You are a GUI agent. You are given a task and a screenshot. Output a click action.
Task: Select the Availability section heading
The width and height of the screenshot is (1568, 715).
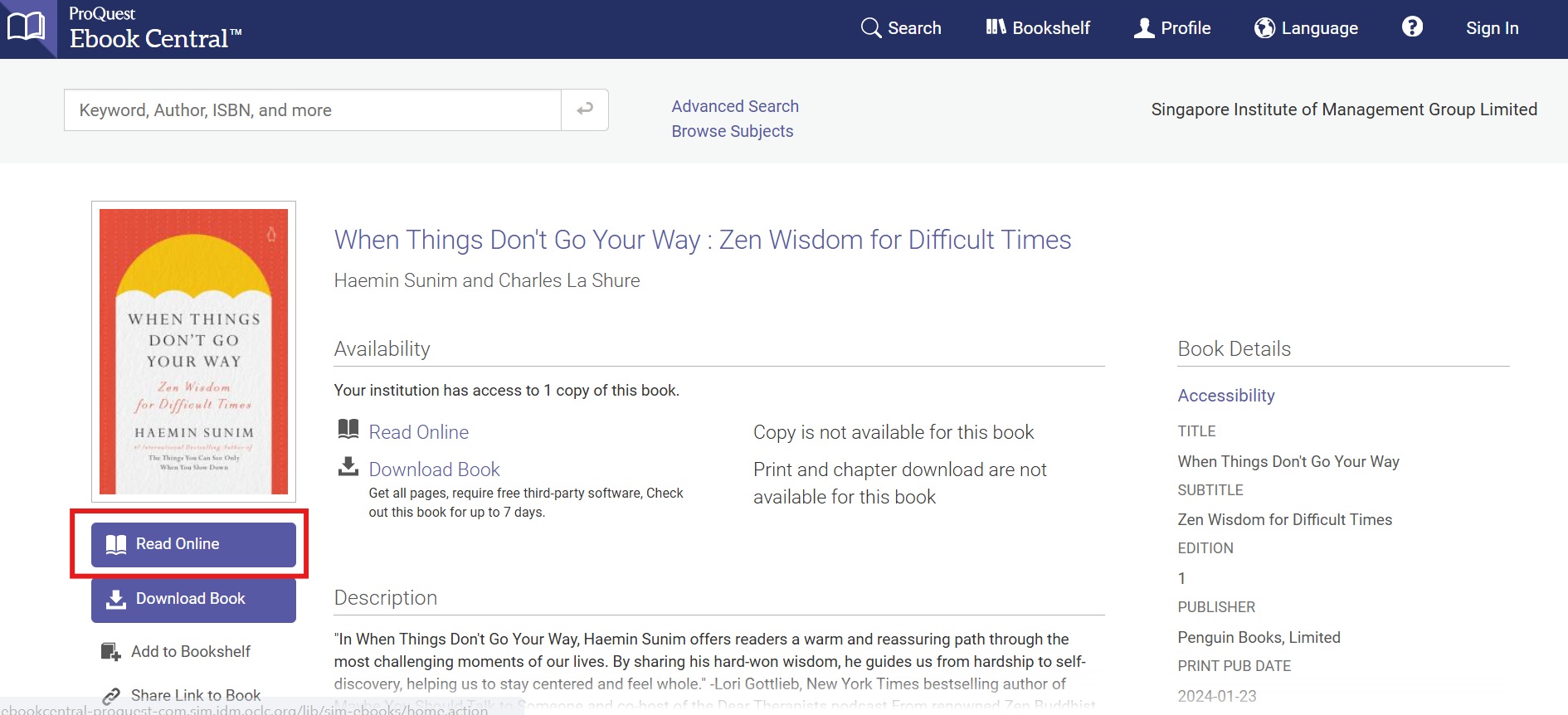pos(382,349)
